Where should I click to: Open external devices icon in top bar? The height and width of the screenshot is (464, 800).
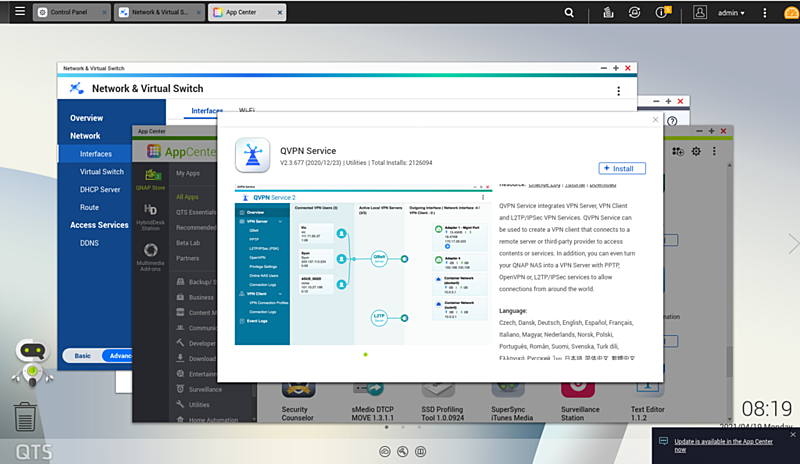(x=634, y=13)
